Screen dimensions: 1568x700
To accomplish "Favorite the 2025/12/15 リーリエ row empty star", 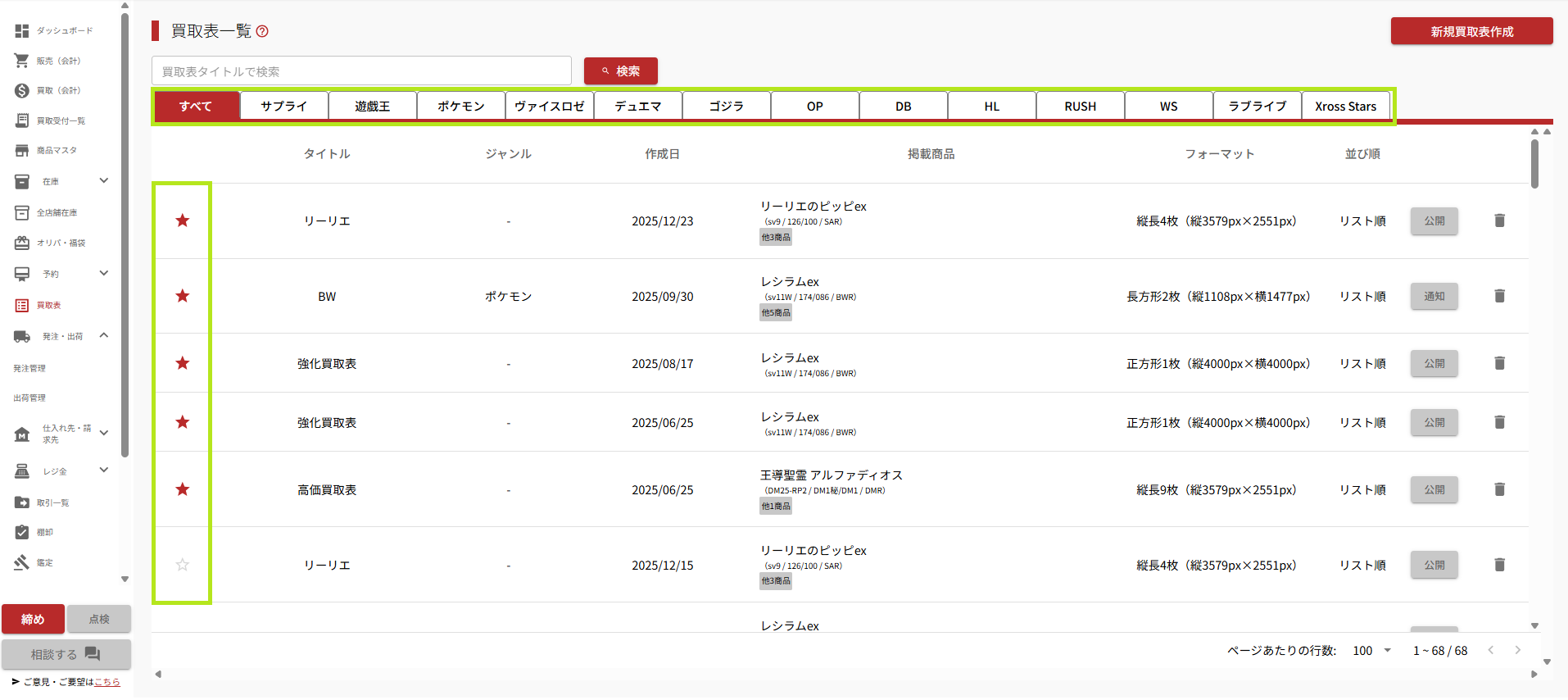I will (x=183, y=565).
